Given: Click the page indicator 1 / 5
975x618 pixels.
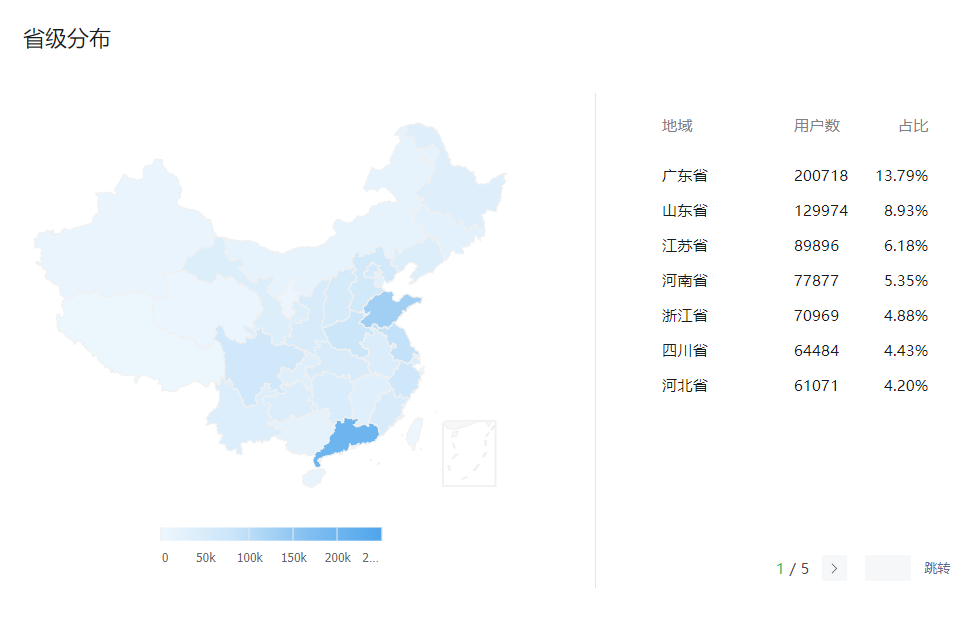Looking at the screenshot, I should pos(793,569).
